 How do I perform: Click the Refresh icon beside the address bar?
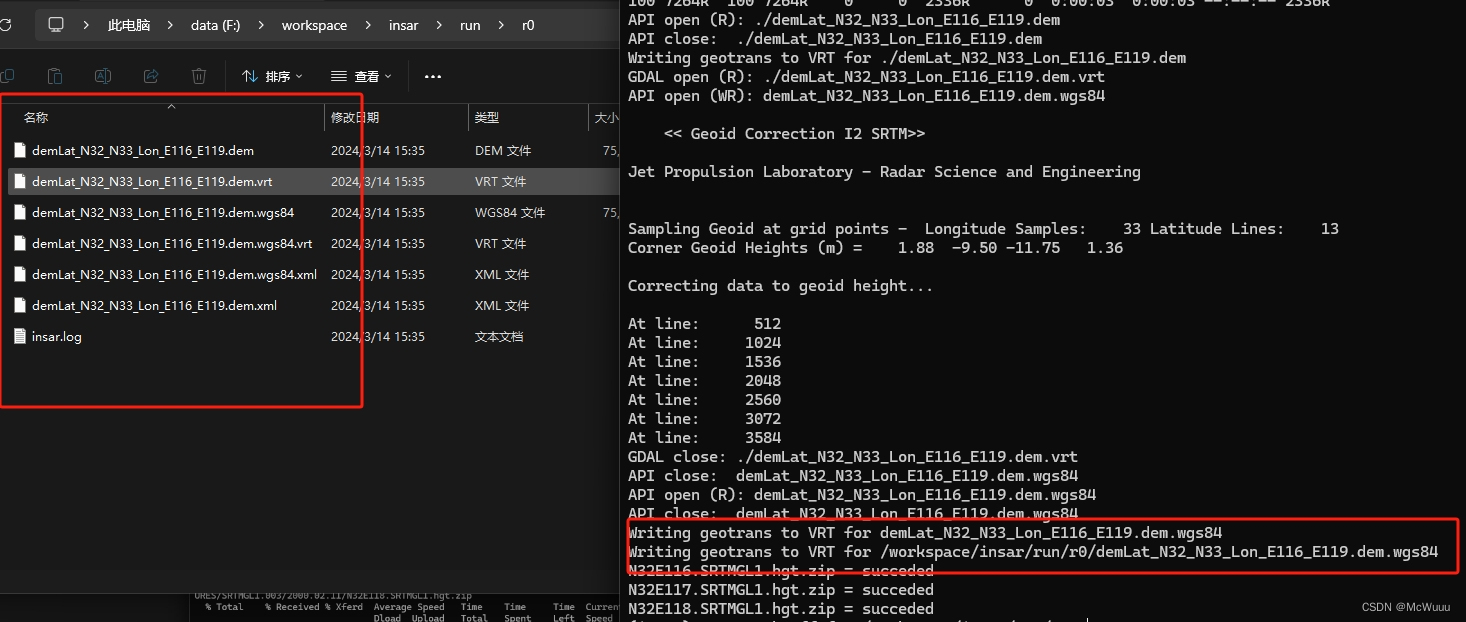8,25
